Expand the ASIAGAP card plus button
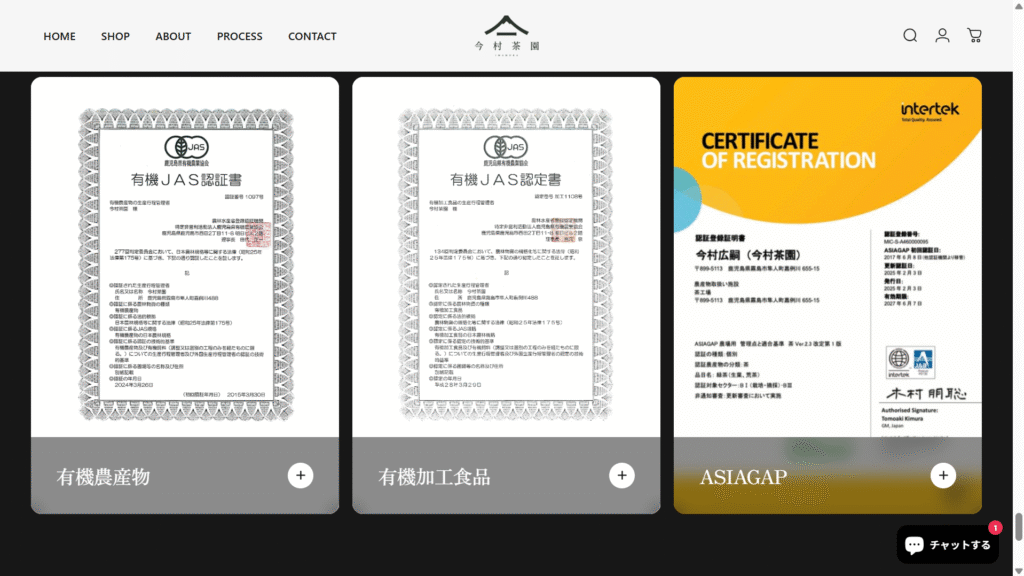This screenshot has width=1024, height=576. (943, 475)
